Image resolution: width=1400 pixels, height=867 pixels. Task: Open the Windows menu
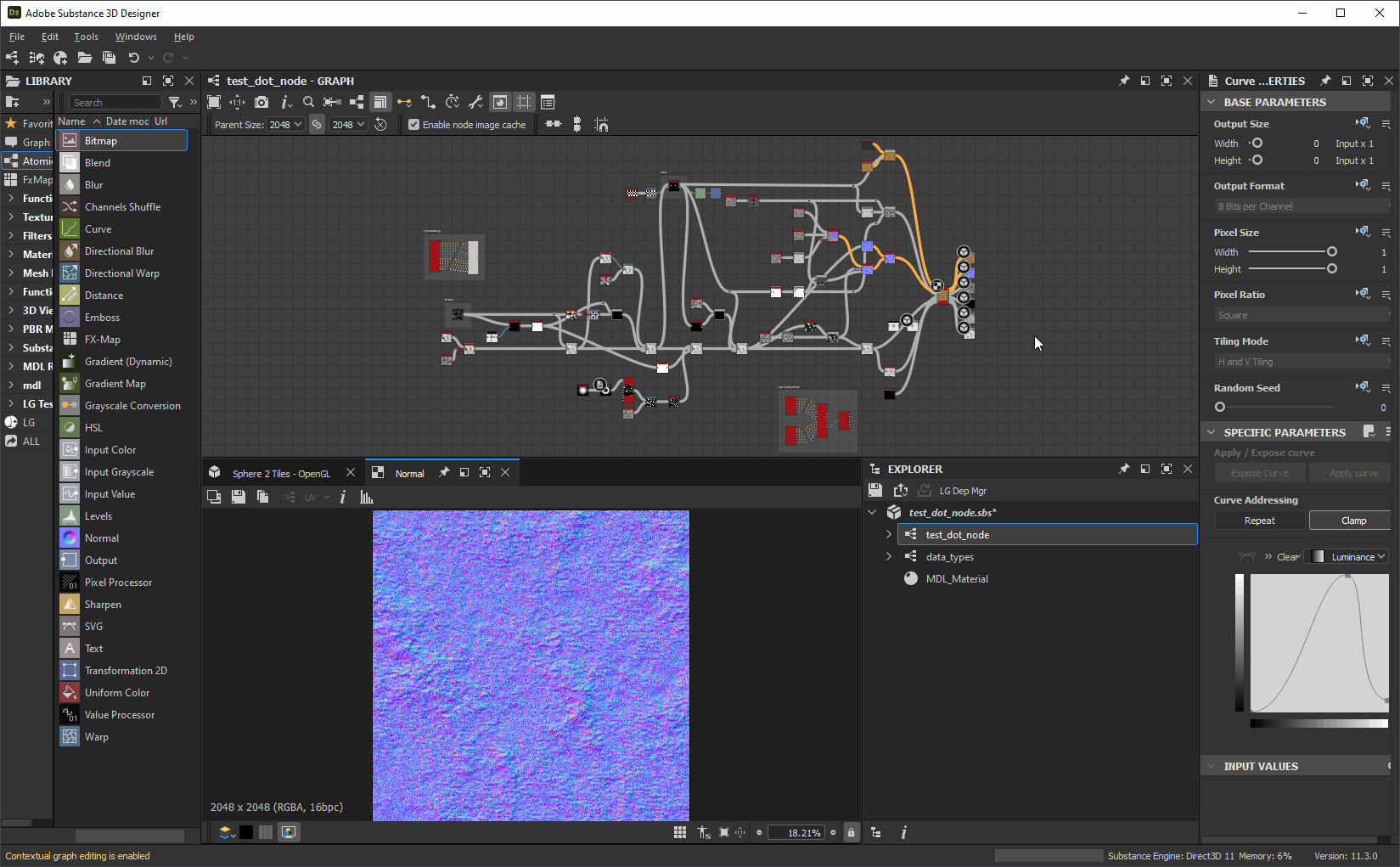click(x=136, y=37)
